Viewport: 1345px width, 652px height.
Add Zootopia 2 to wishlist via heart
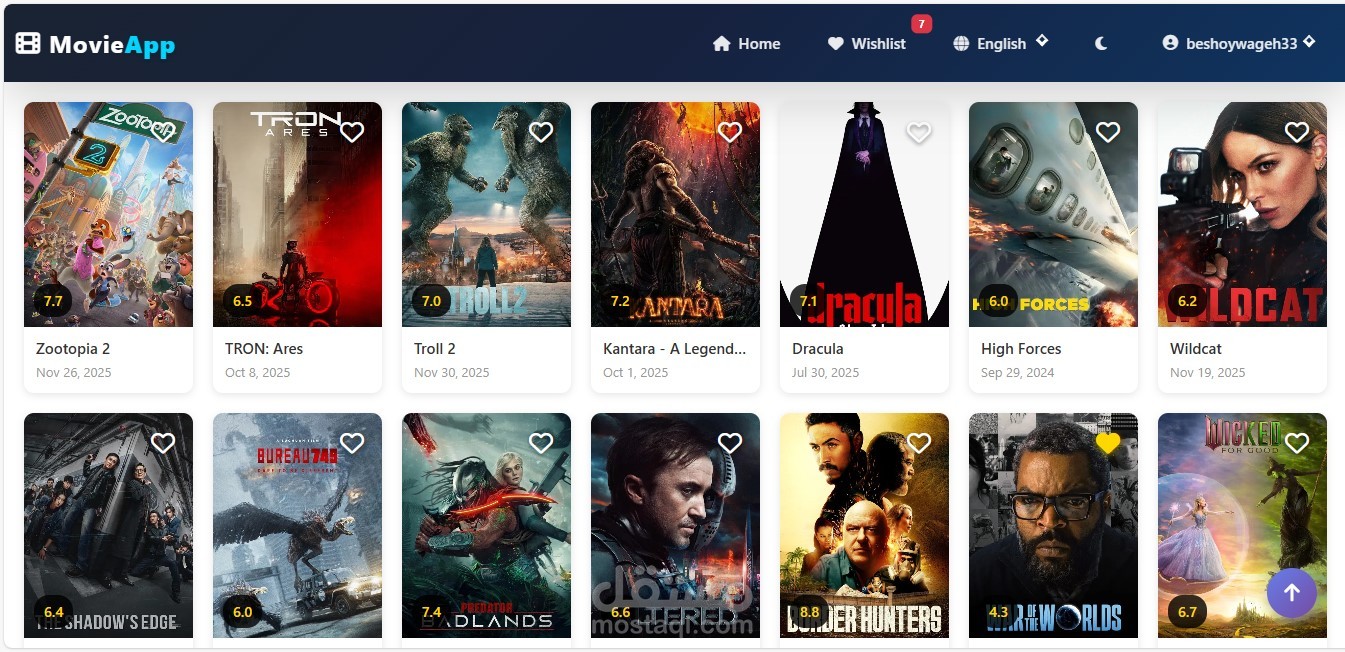click(x=163, y=132)
